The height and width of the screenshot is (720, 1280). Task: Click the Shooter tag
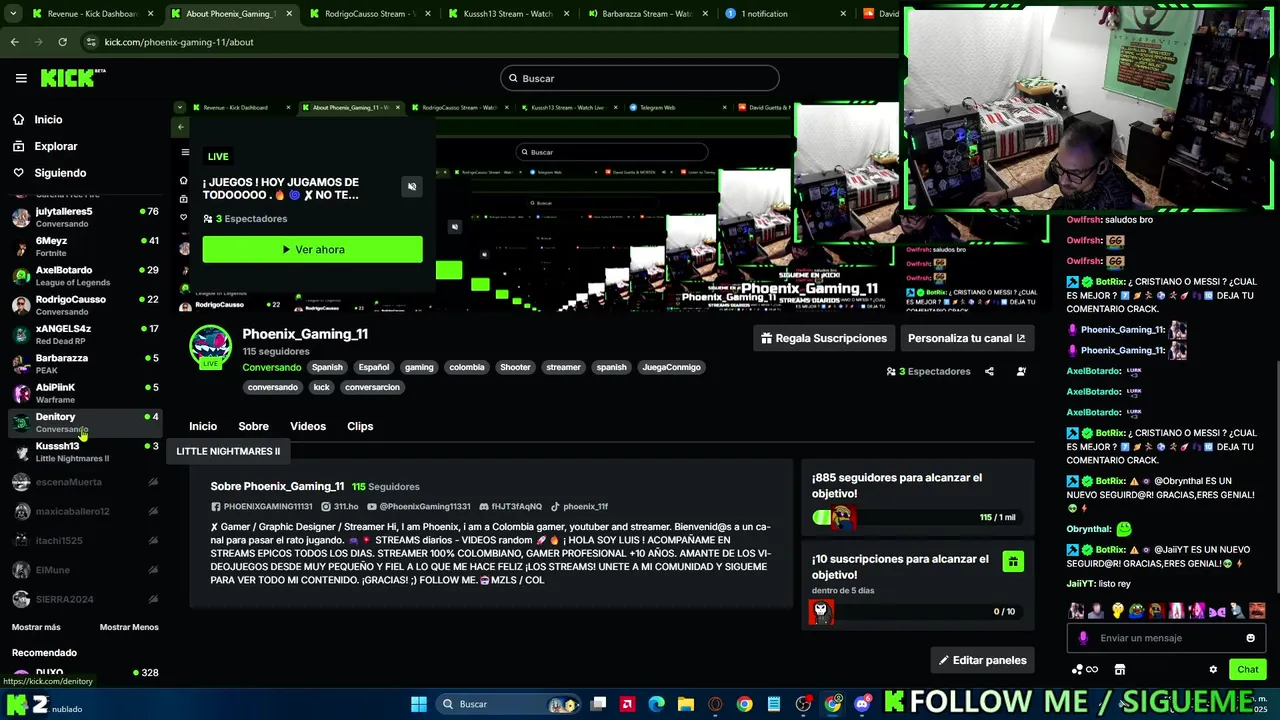[x=515, y=367]
